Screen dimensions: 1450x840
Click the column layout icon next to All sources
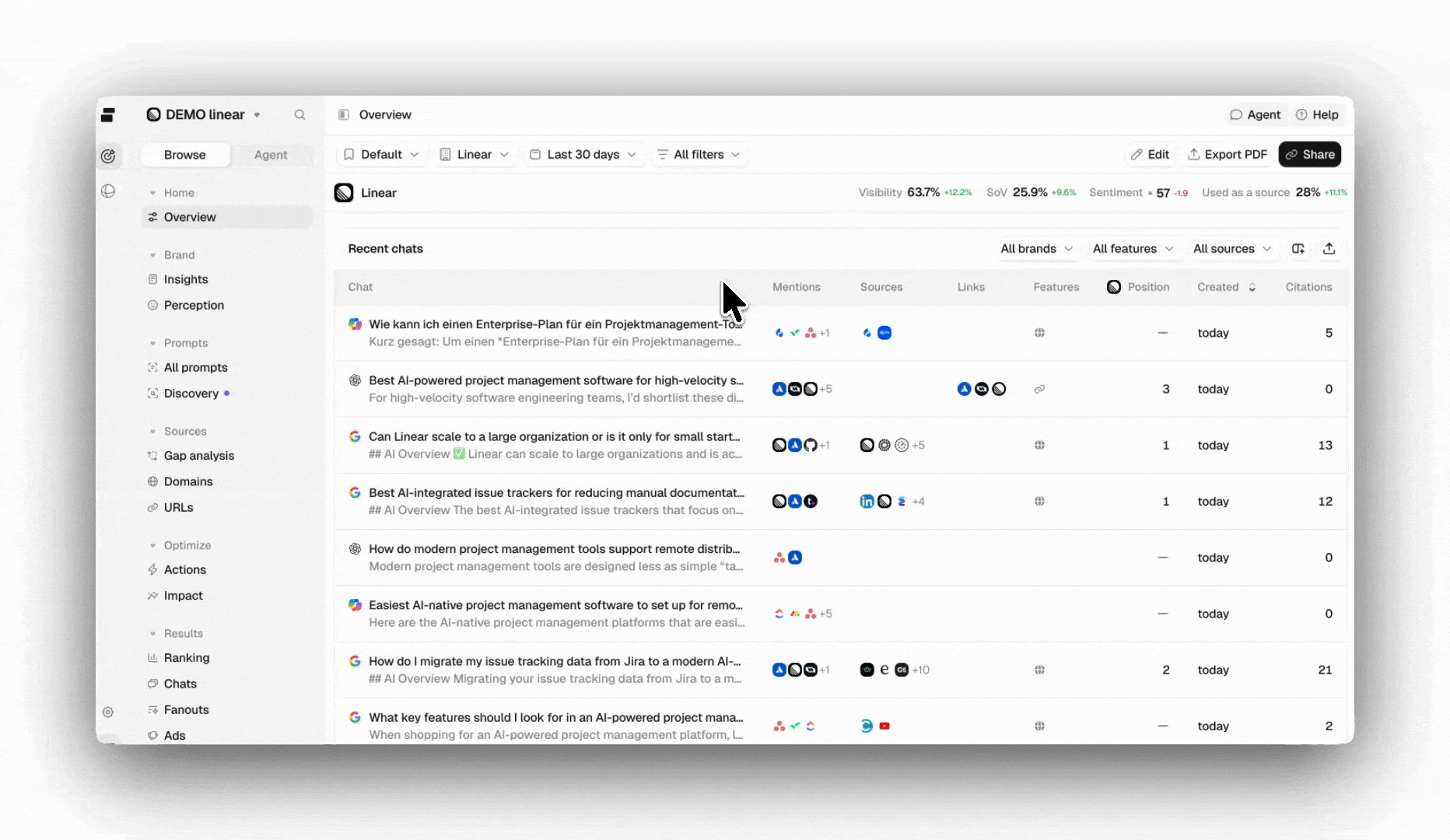coord(1298,249)
